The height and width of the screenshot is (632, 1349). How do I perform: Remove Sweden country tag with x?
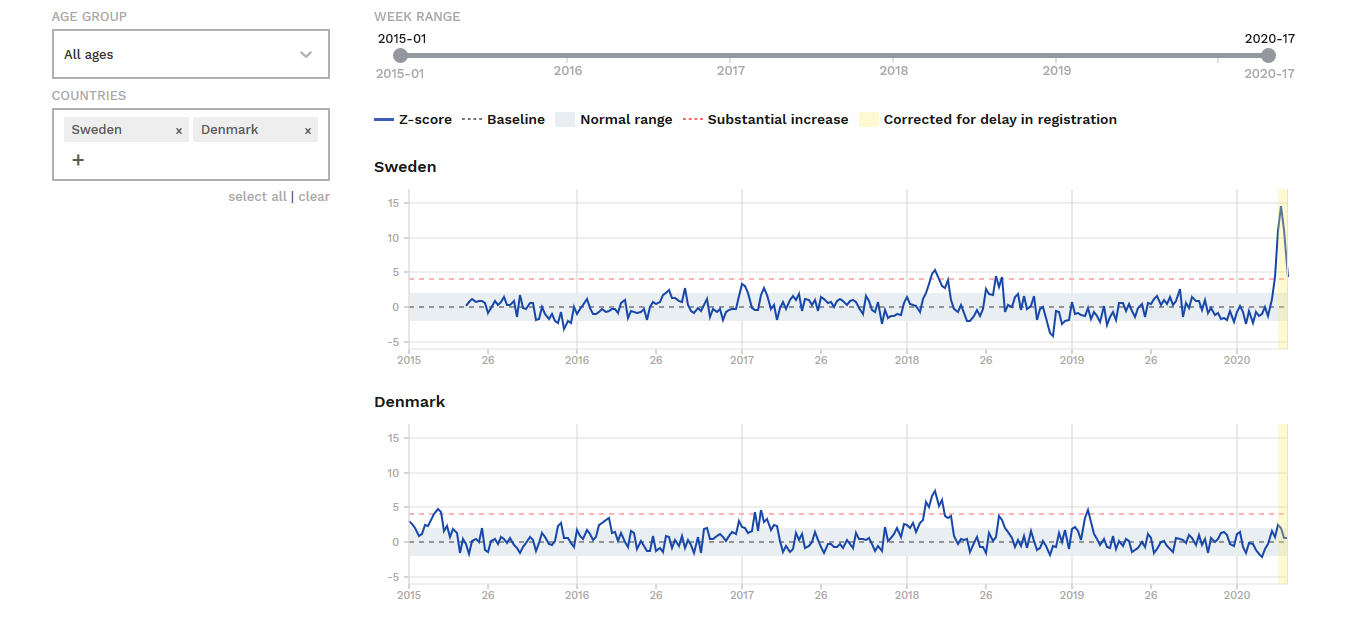point(179,130)
